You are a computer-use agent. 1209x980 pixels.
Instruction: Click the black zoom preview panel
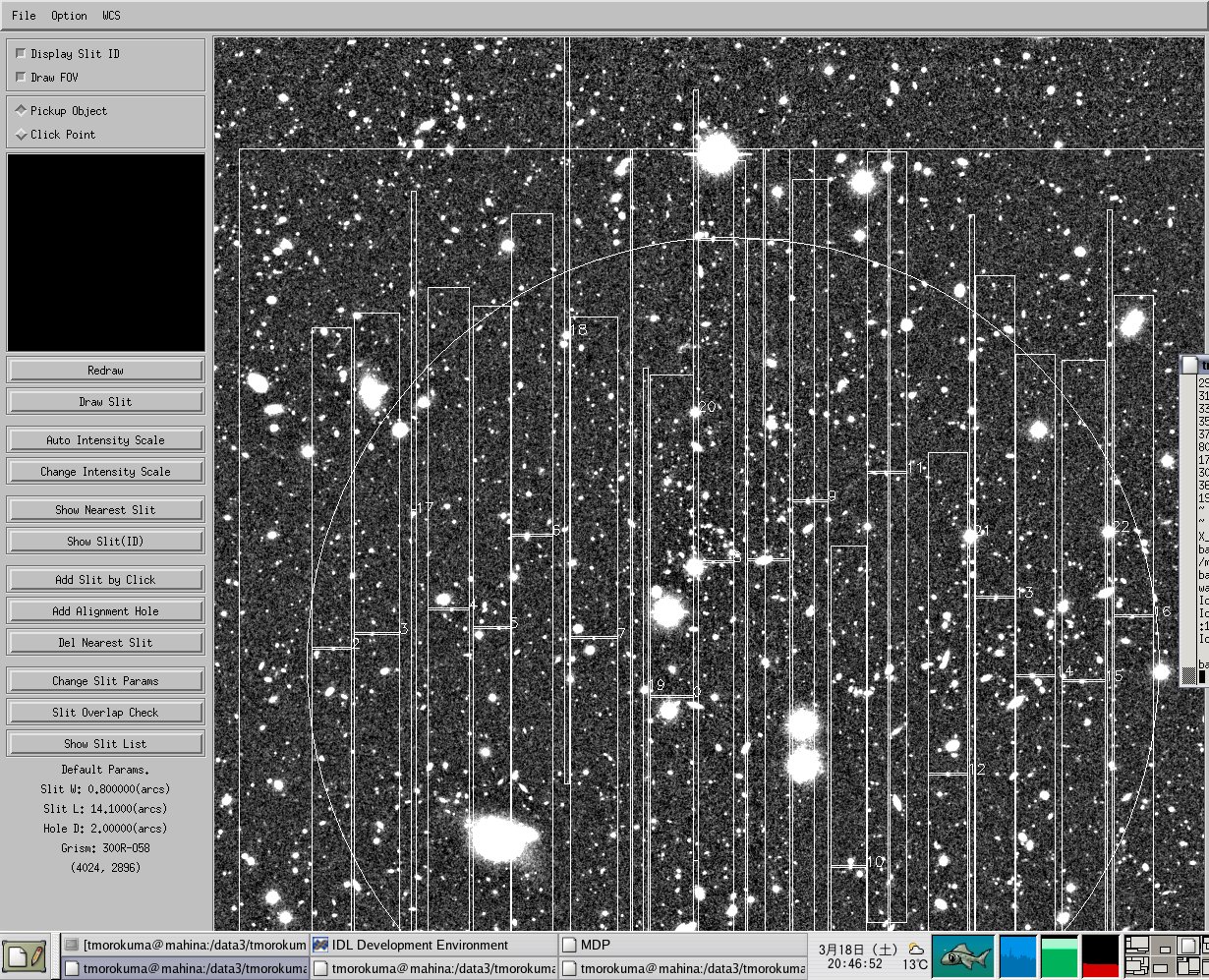[x=106, y=253]
